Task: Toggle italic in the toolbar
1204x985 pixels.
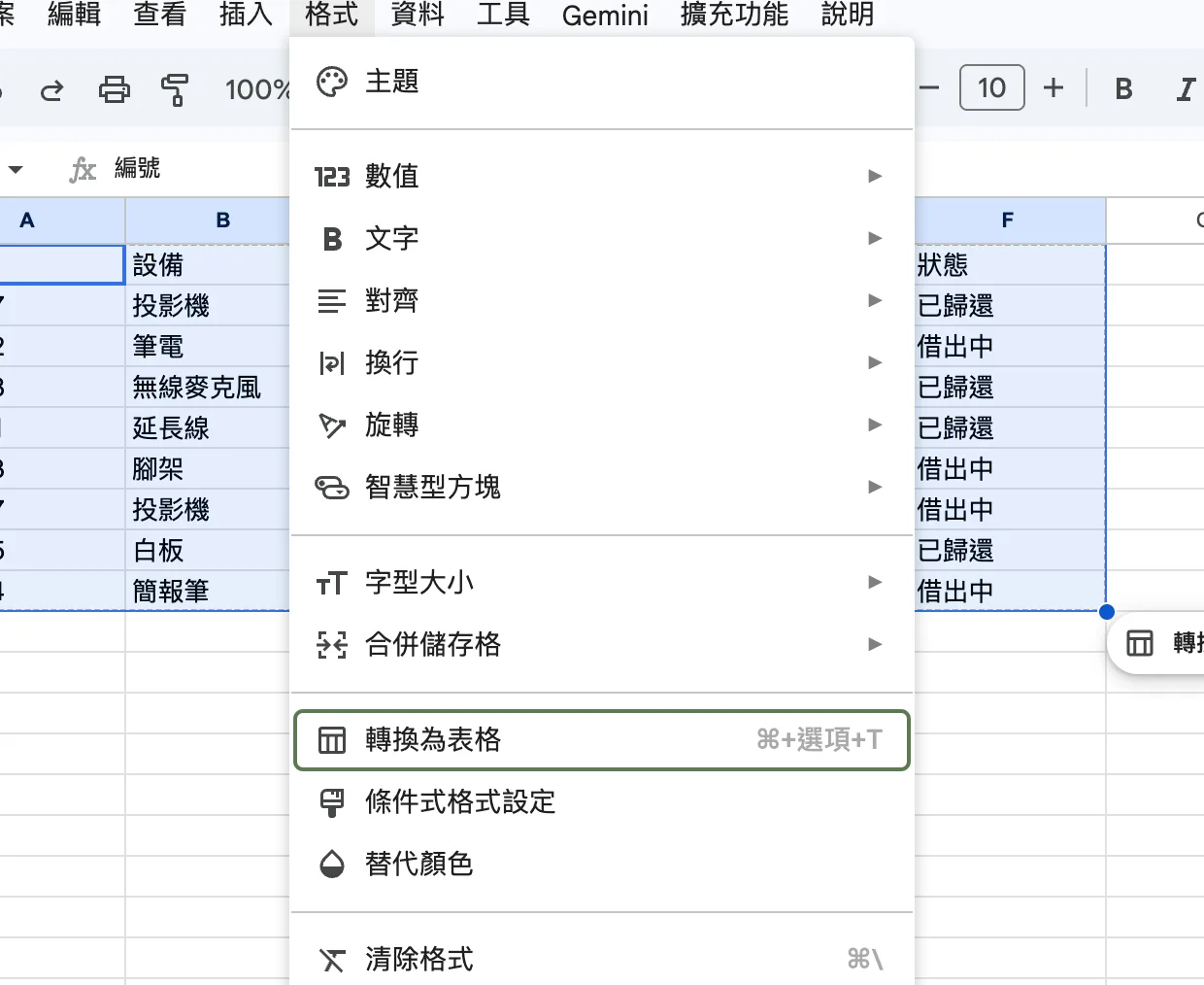Action: [1185, 89]
